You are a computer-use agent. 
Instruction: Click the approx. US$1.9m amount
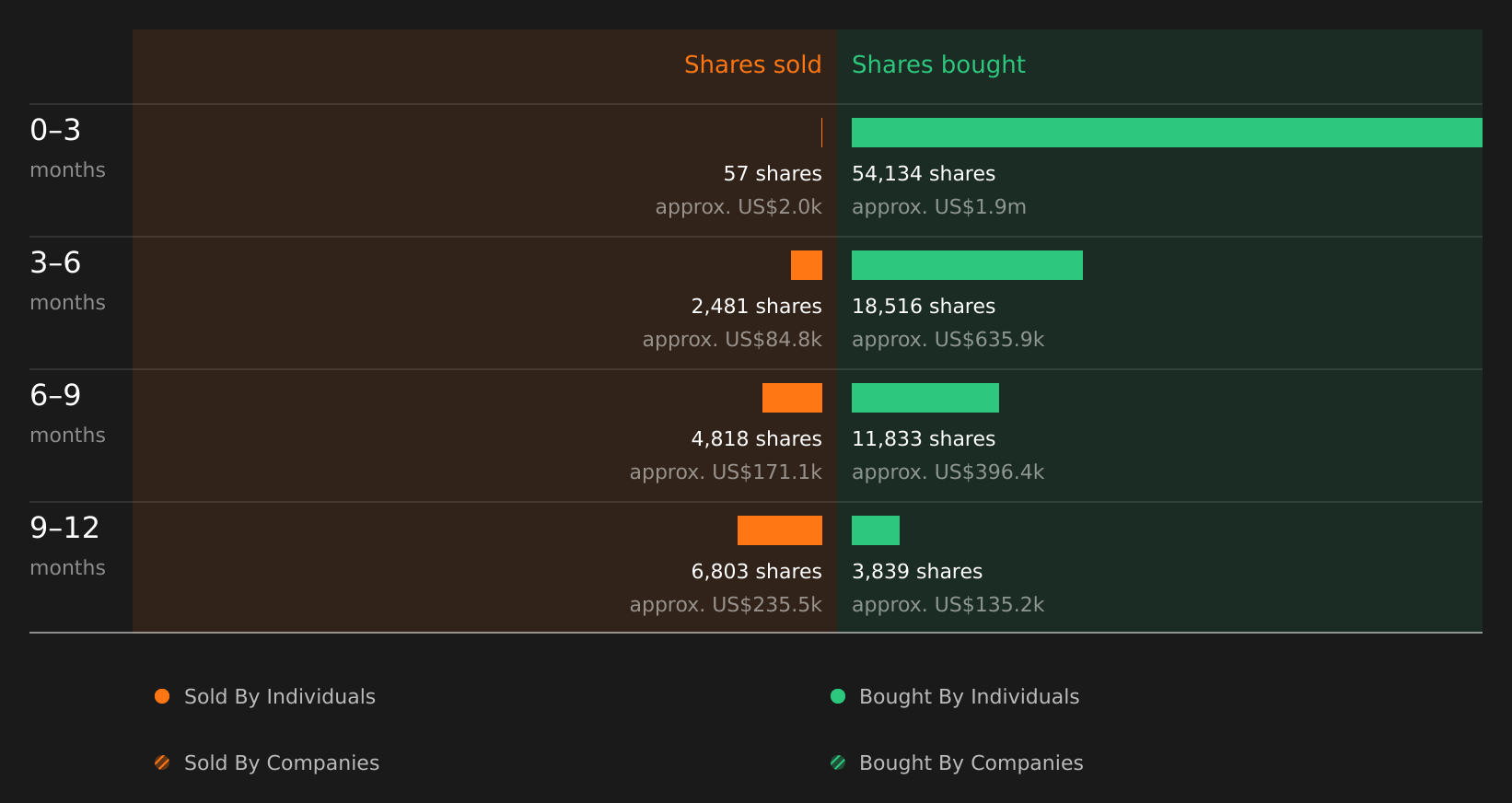[939, 207]
